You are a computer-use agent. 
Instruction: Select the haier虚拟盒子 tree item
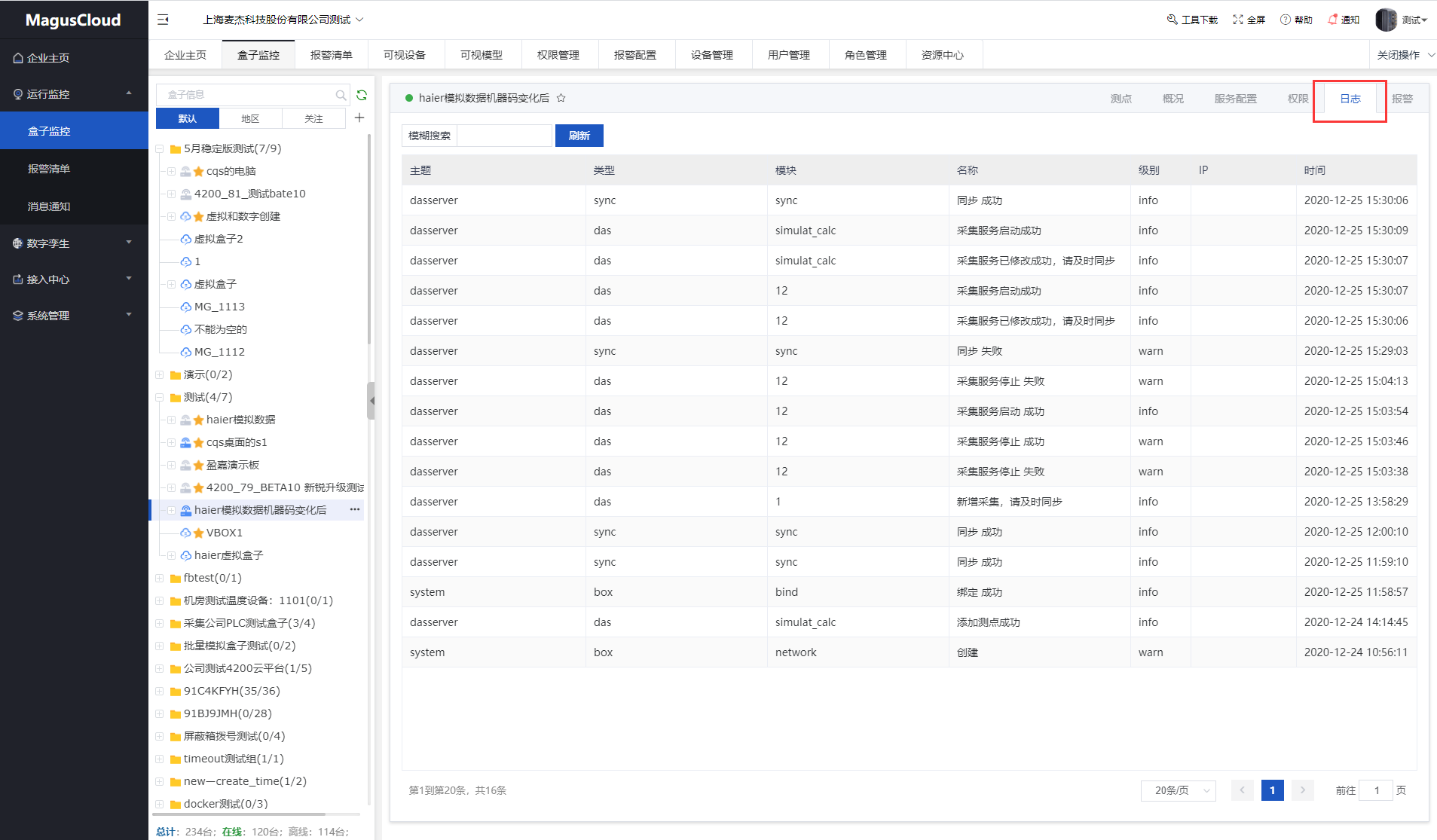(228, 555)
